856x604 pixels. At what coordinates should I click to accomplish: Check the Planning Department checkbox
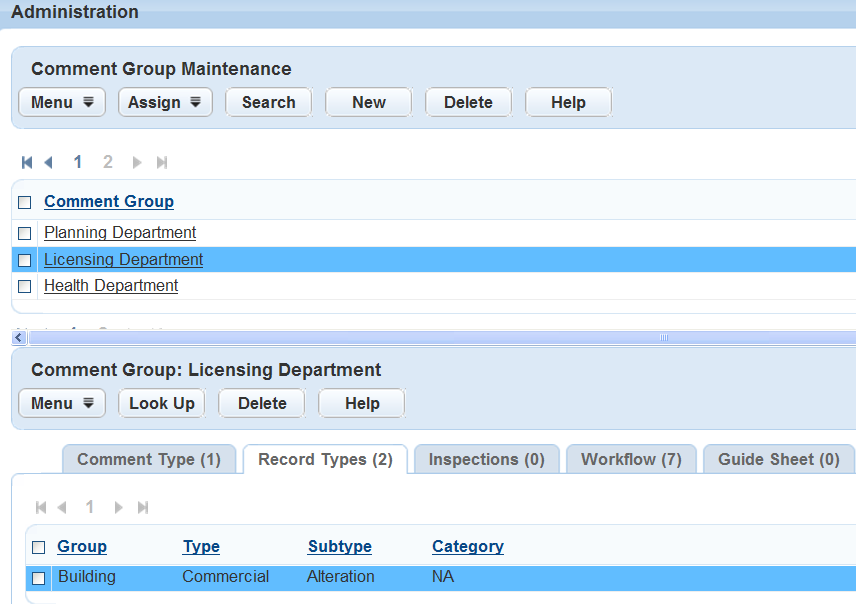[25, 234]
